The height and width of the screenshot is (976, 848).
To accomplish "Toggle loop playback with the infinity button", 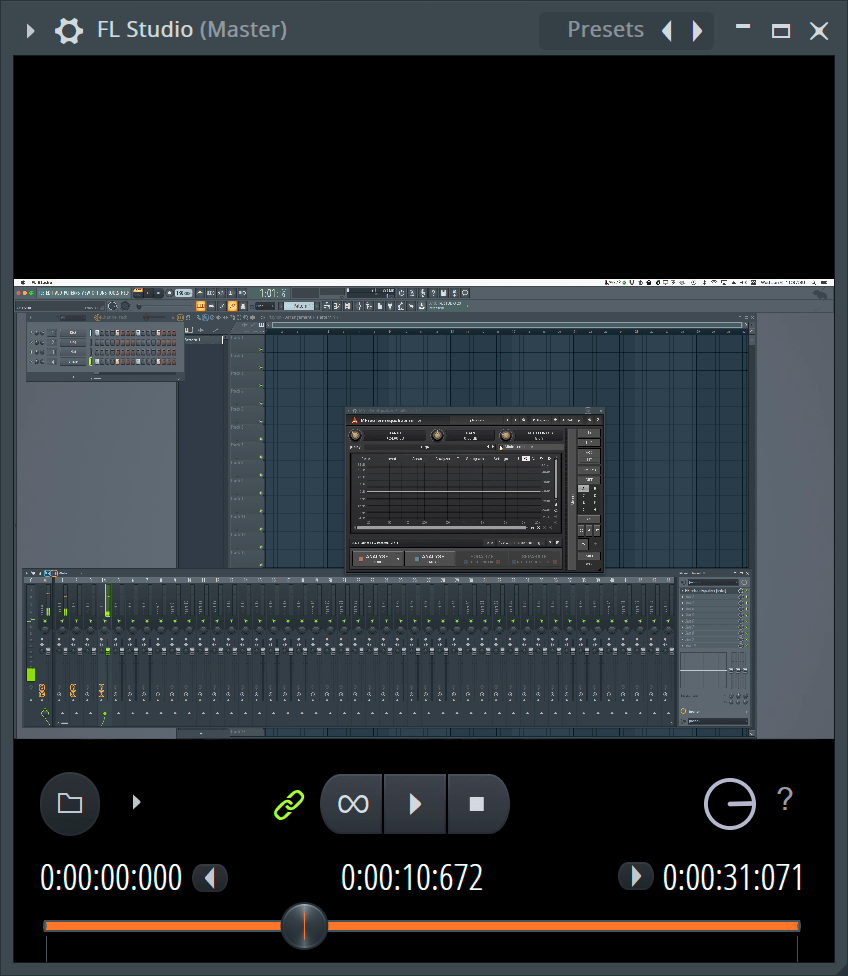I will pyautogui.click(x=351, y=803).
